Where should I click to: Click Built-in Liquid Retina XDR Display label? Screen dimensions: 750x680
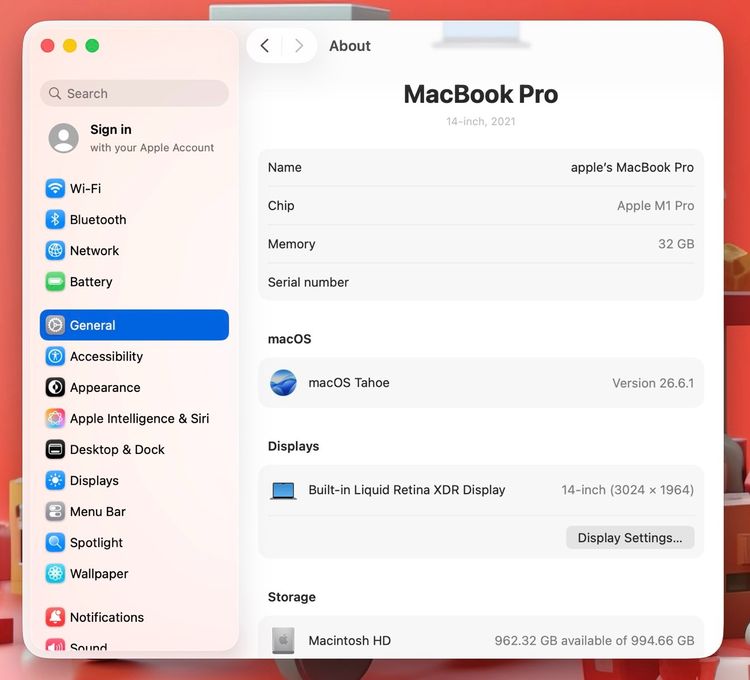point(407,490)
